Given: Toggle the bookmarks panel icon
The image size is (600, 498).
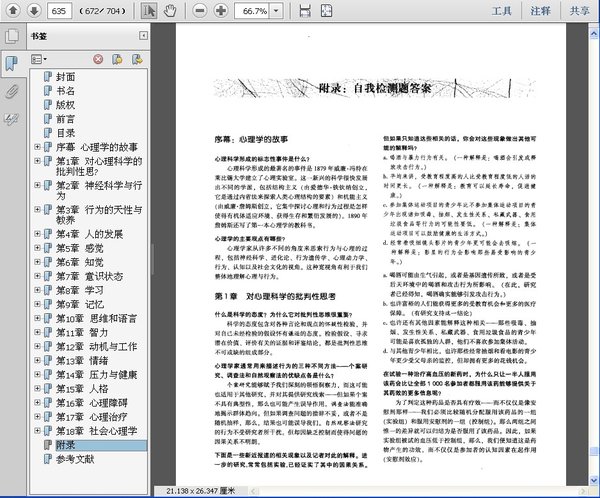Looking at the screenshot, I should (x=12, y=63).
